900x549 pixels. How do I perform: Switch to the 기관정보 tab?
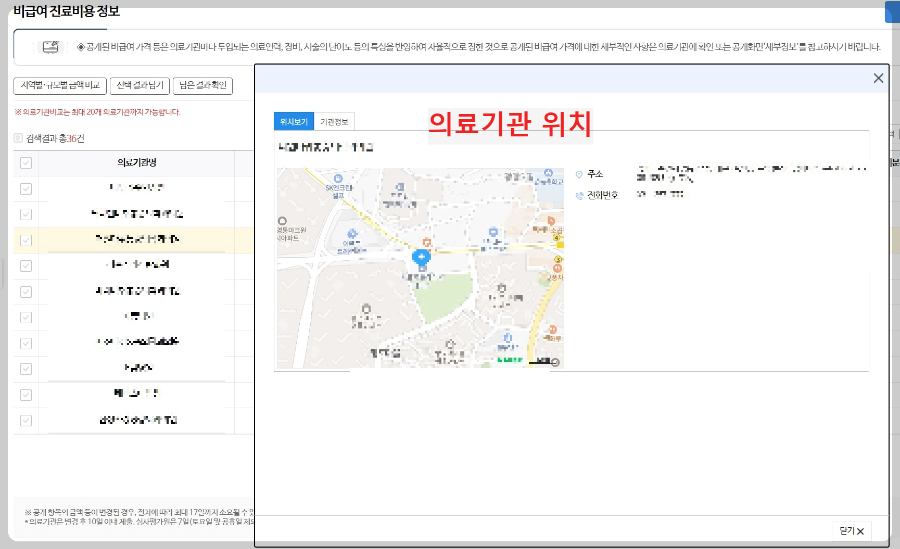pyautogui.click(x=334, y=122)
